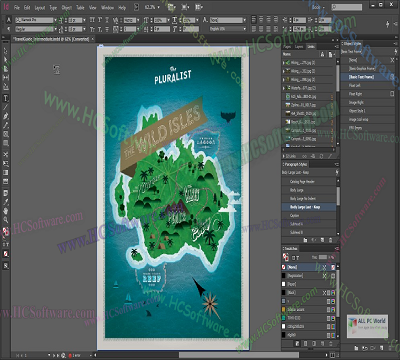Select the Rectangle tool
The width and height of the screenshot is (400, 360).
(x=6, y=143)
